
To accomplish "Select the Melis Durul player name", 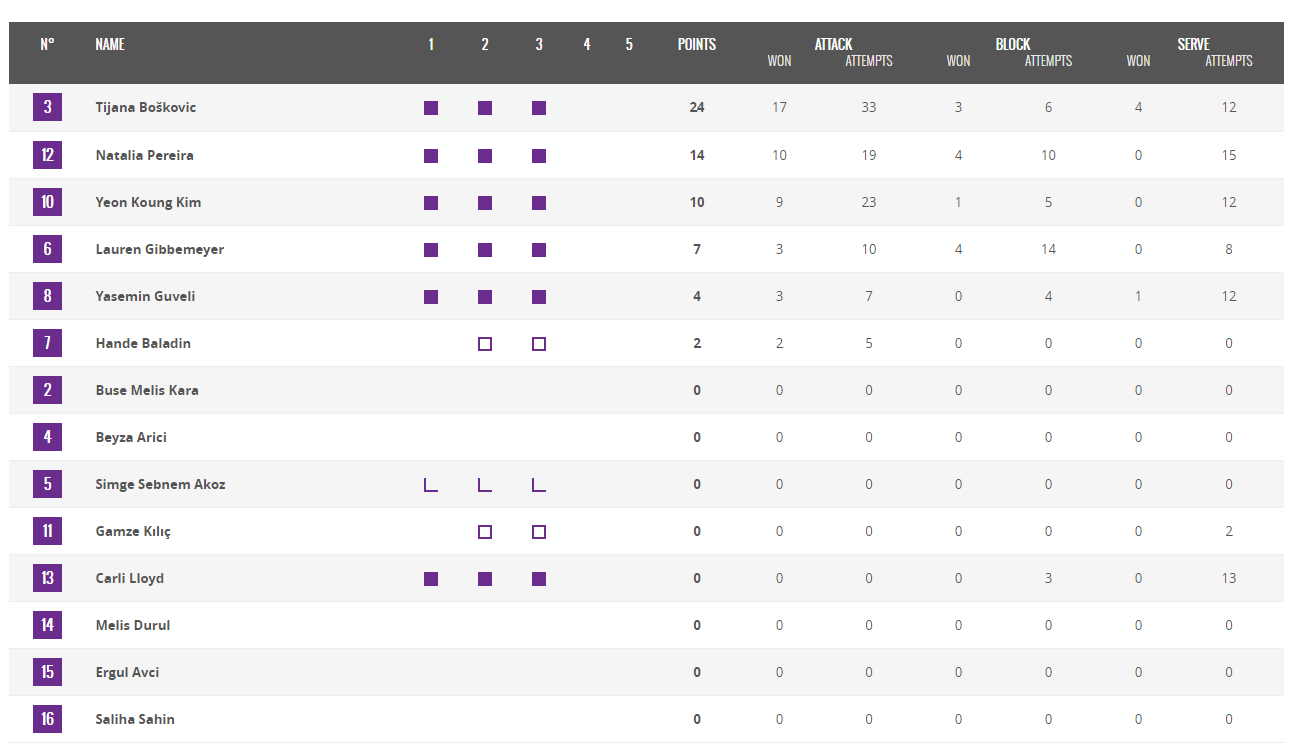I will click(x=133, y=625).
